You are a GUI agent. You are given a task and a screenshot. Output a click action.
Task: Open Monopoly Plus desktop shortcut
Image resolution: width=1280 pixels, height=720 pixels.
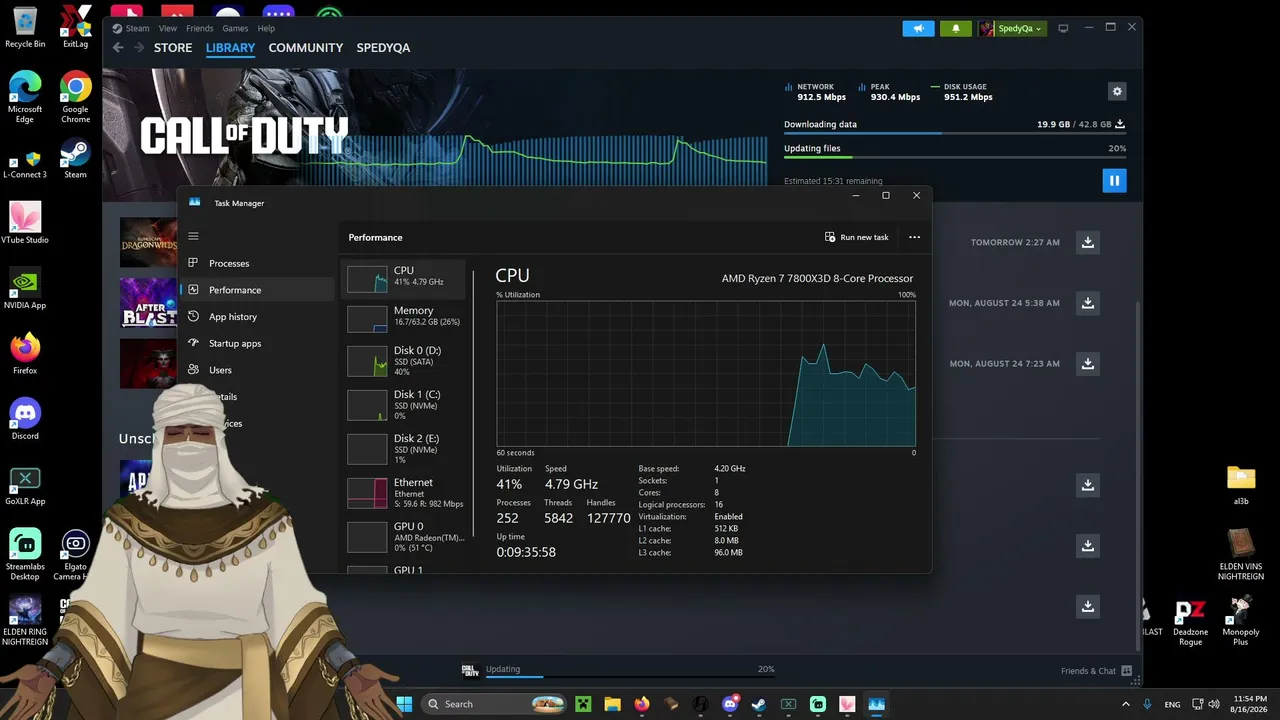pyautogui.click(x=1241, y=621)
